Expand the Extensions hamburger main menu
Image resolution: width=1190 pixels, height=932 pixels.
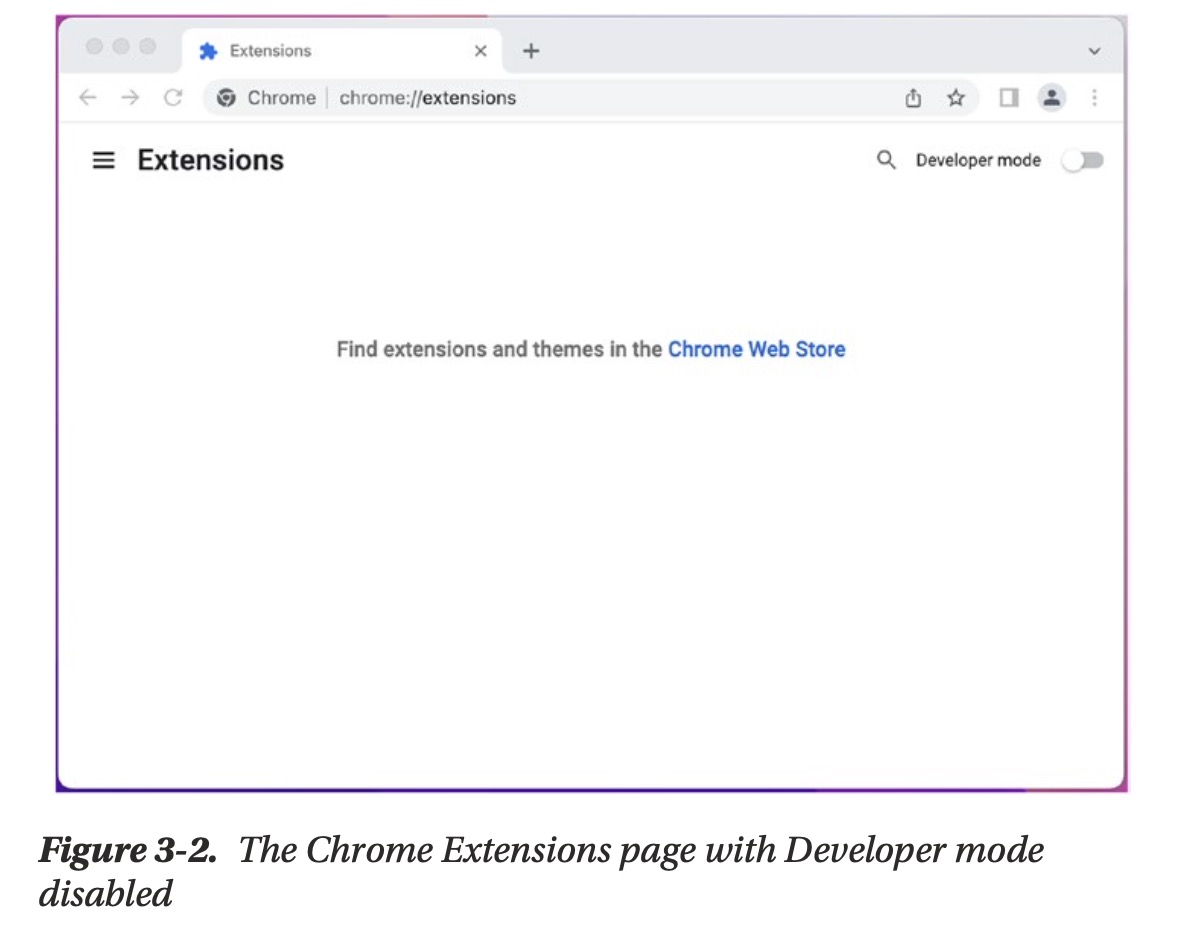coord(103,160)
